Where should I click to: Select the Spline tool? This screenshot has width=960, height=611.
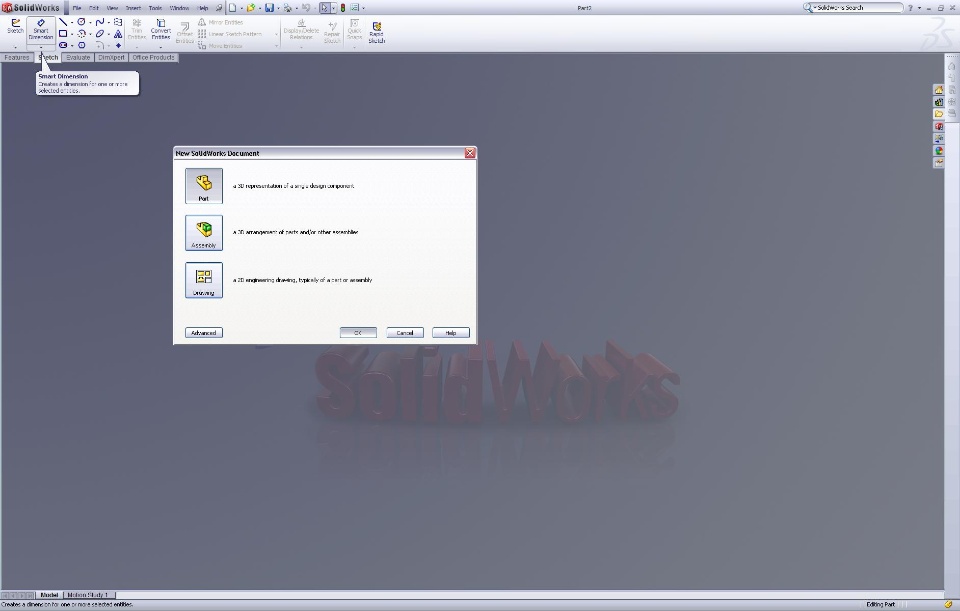point(100,22)
